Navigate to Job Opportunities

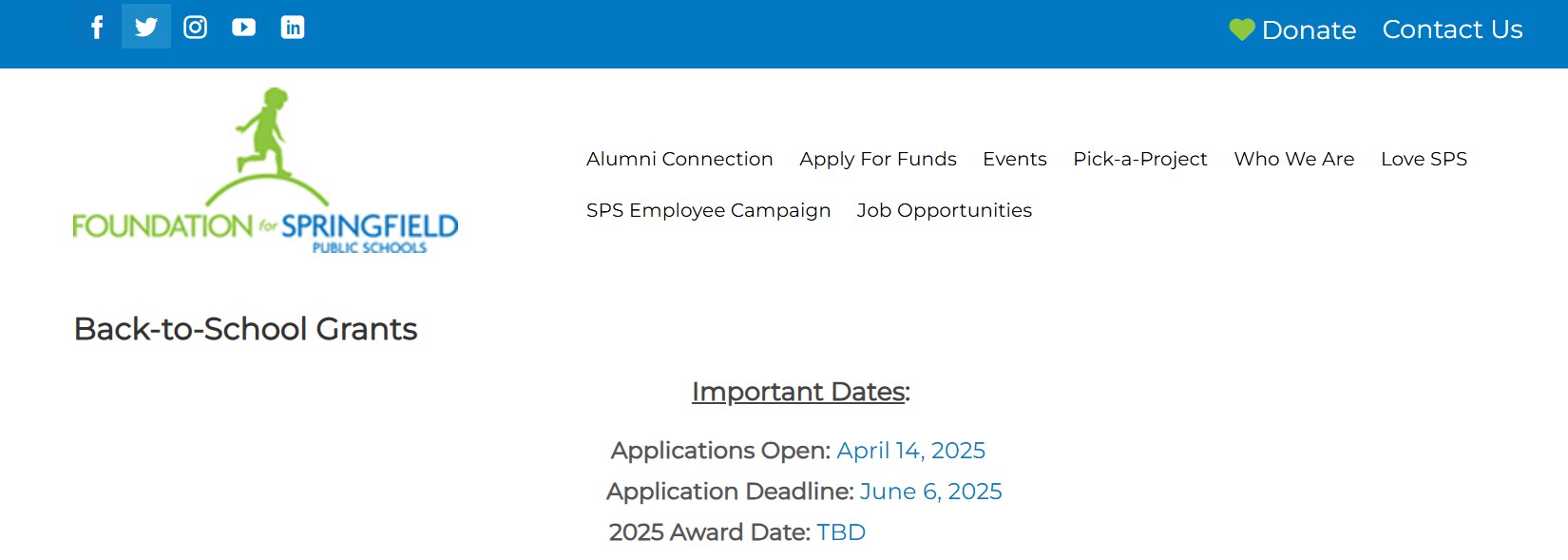(x=945, y=210)
